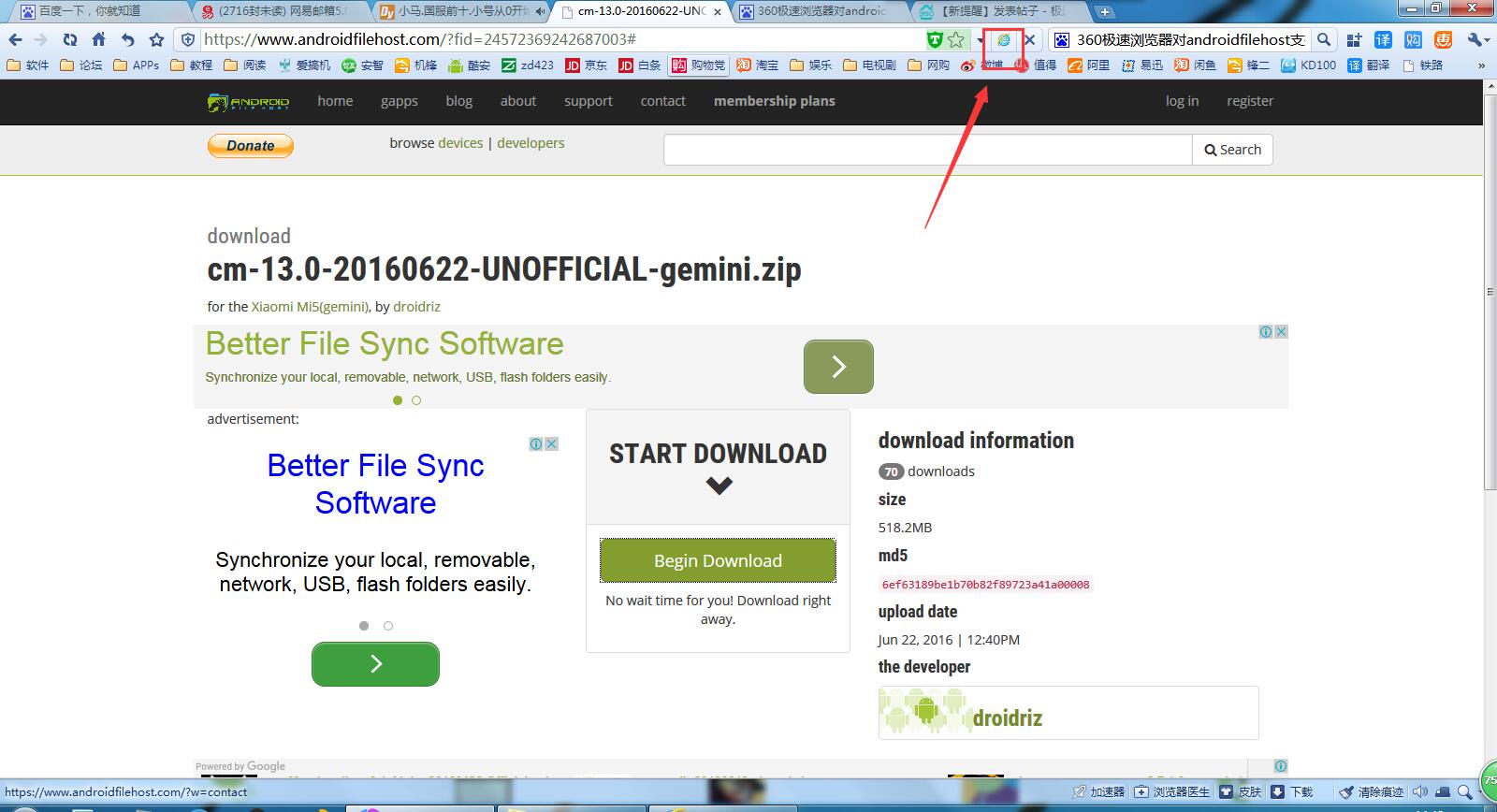Click the Begin Download button
The width and height of the screenshot is (1497, 812).
pos(718,560)
